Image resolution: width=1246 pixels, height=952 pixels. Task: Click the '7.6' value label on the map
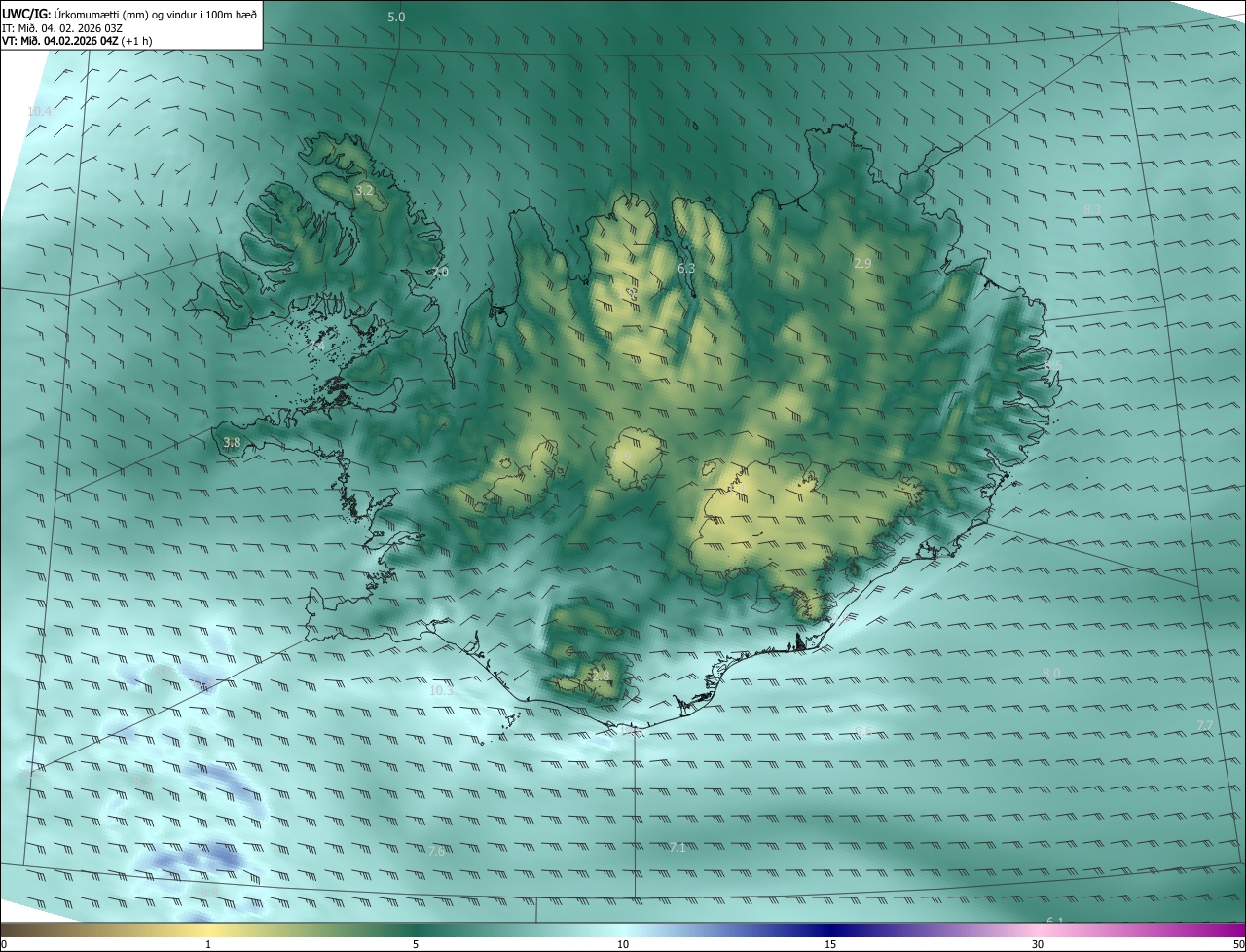point(436,851)
